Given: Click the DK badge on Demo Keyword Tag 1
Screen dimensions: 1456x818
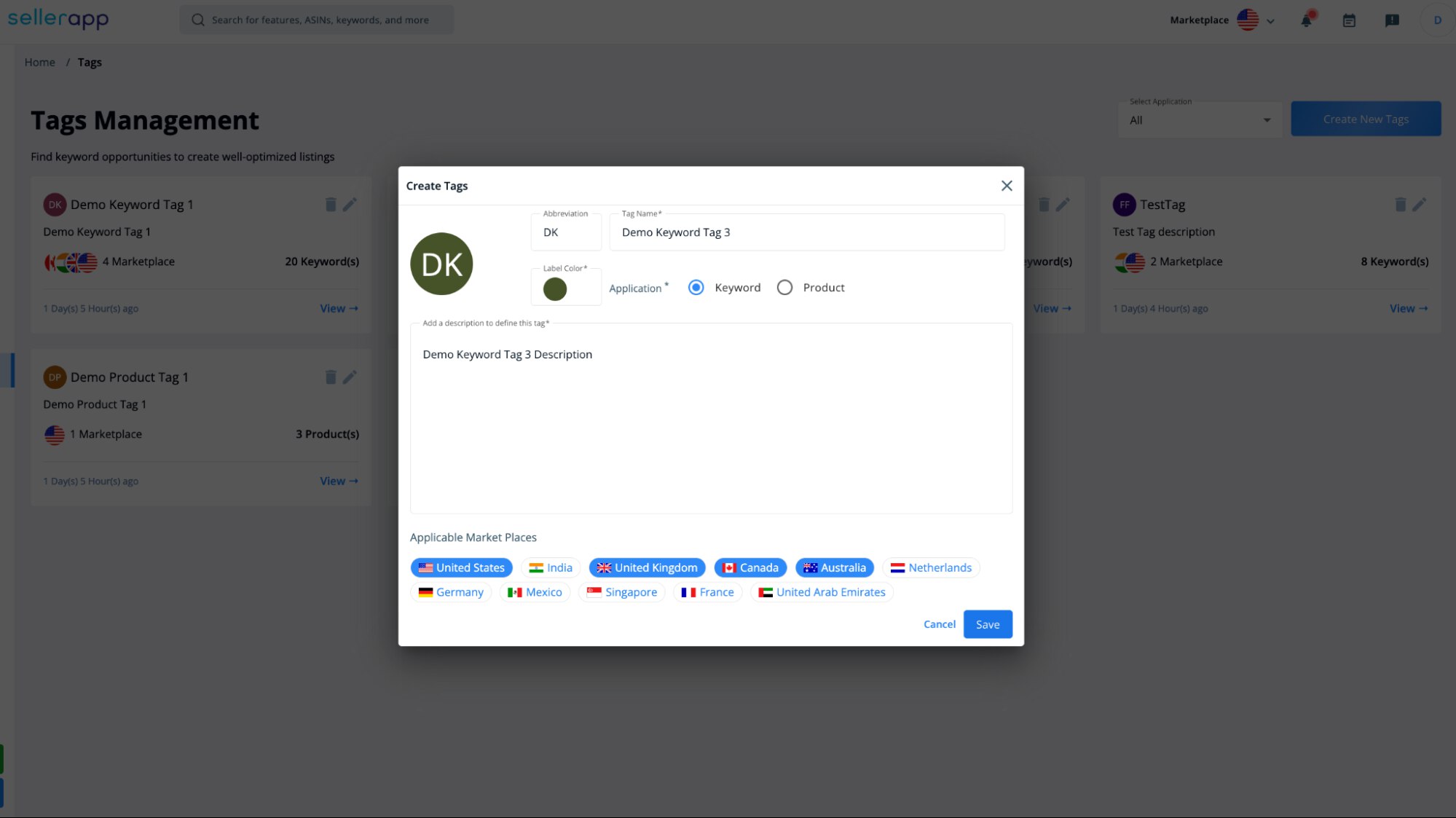Looking at the screenshot, I should 55,205.
